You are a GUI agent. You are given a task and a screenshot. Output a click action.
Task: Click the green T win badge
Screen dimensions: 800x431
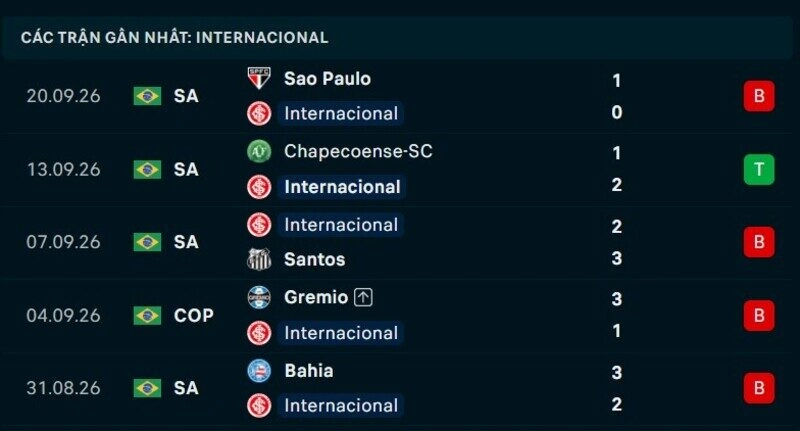pos(759,169)
